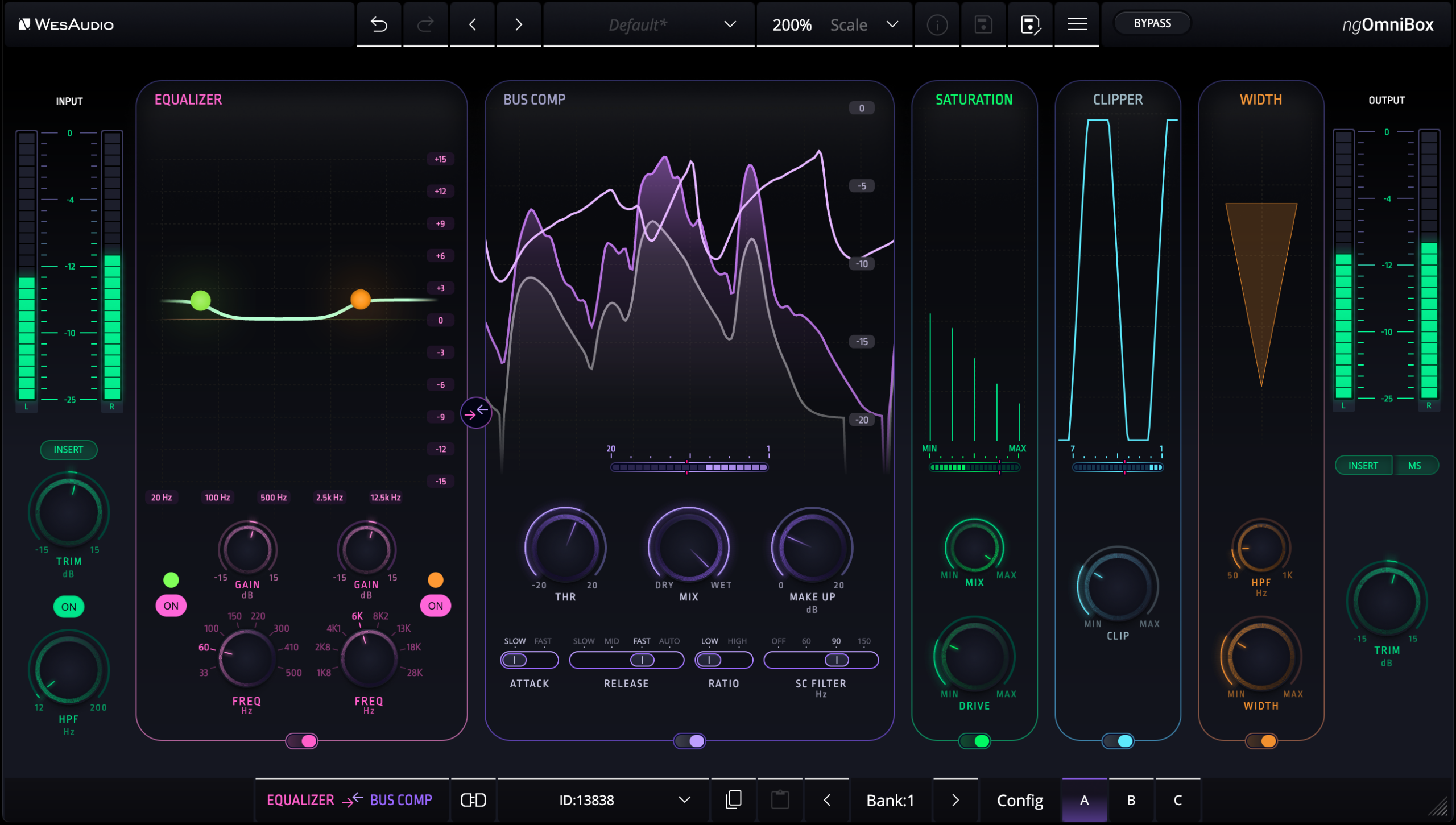Click the link/compare icon in bottom bar
Viewport: 1456px width, 825px height.
point(473,800)
